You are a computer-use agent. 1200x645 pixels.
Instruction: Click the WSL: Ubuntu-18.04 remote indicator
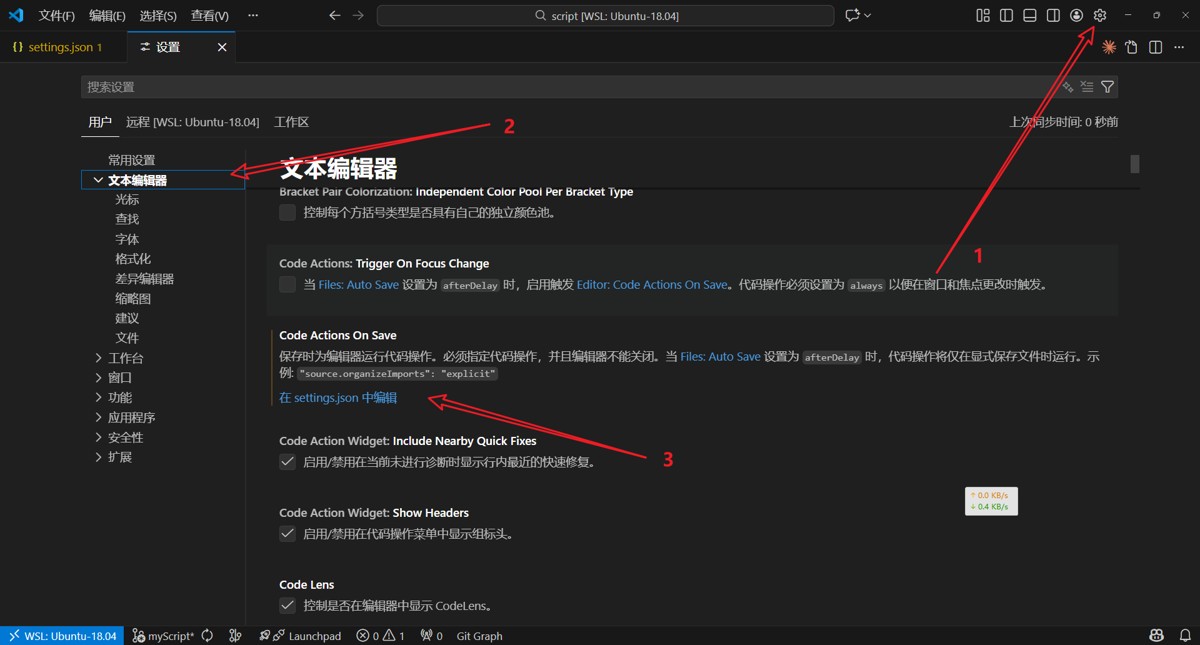coord(62,636)
